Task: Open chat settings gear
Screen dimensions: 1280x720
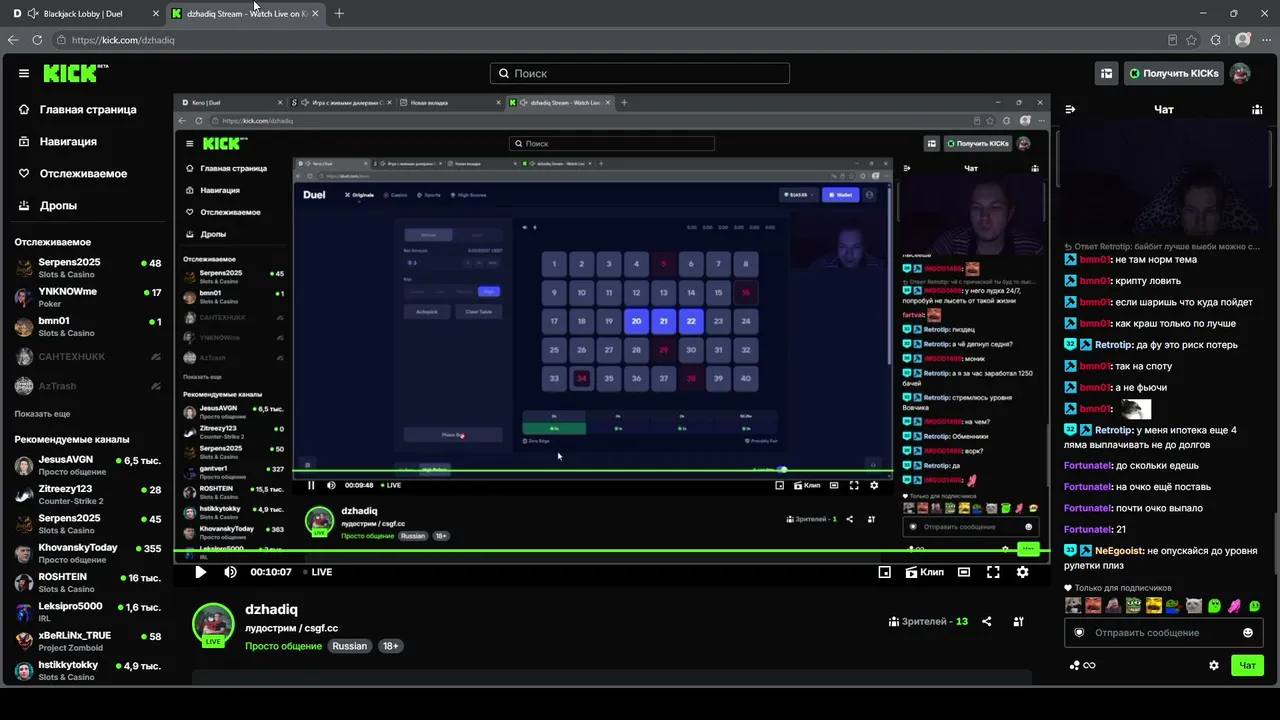Action: [x=1214, y=665]
